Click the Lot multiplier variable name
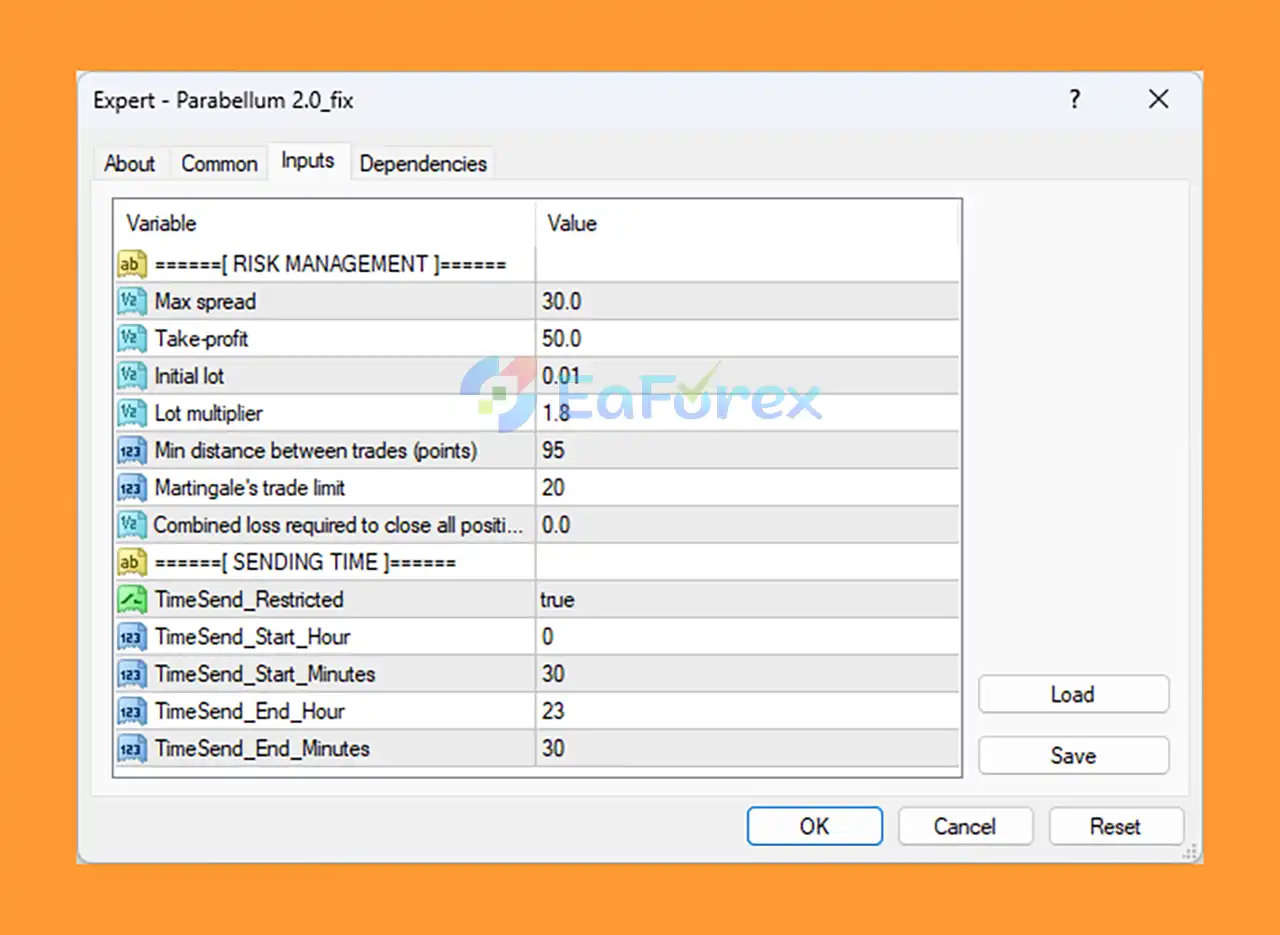Screen dimensions: 1280x935 pyautogui.click(x=208, y=413)
